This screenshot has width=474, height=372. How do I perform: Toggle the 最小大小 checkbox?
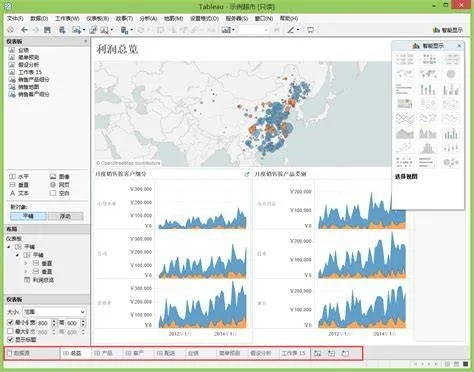pyautogui.click(x=10, y=322)
